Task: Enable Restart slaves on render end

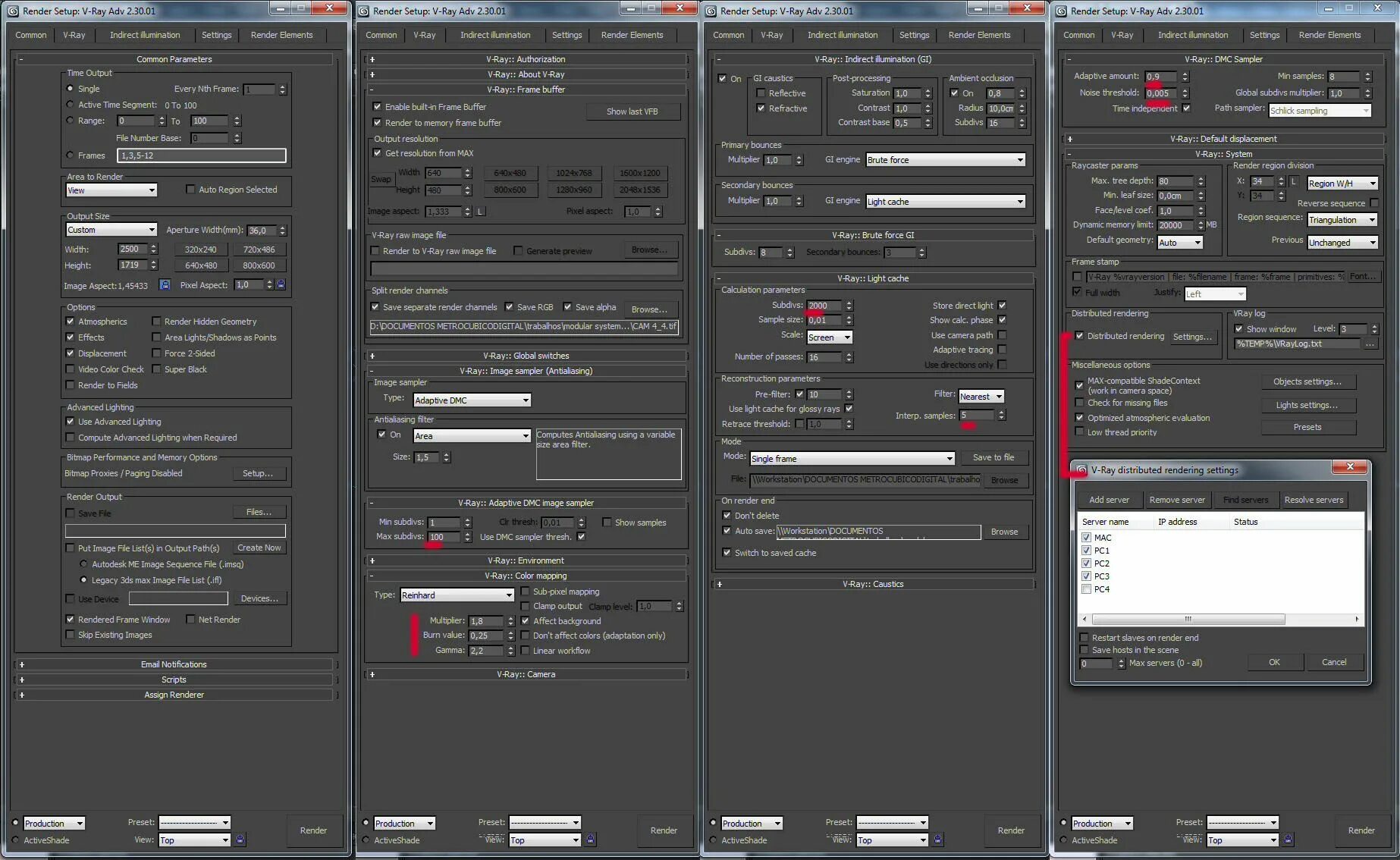Action: [x=1085, y=638]
